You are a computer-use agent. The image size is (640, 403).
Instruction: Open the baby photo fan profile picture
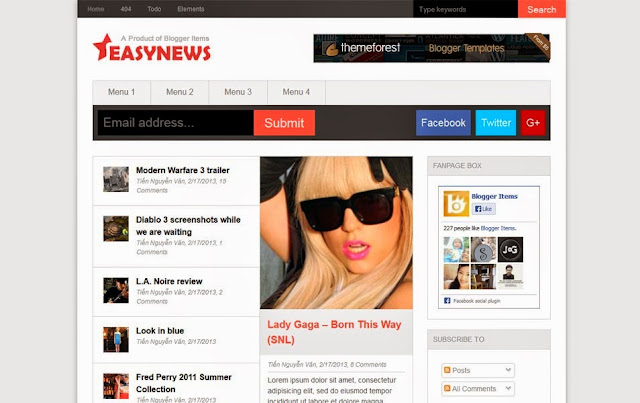click(456, 249)
